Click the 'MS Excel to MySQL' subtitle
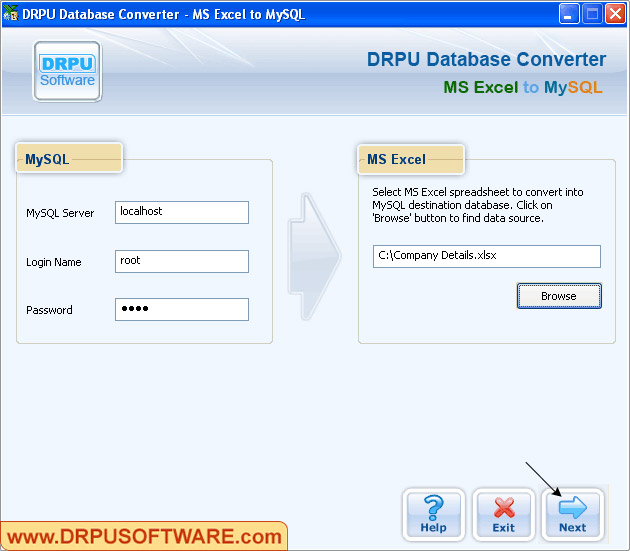Image resolution: width=630 pixels, height=551 pixels. [523, 87]
